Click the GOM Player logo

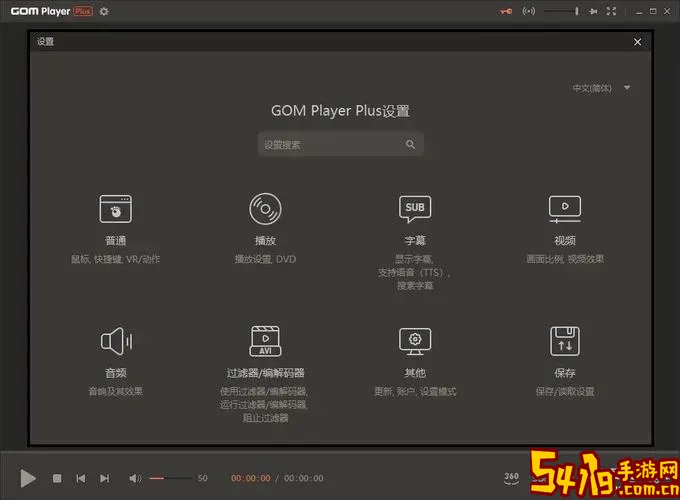[x=51, y=11]
